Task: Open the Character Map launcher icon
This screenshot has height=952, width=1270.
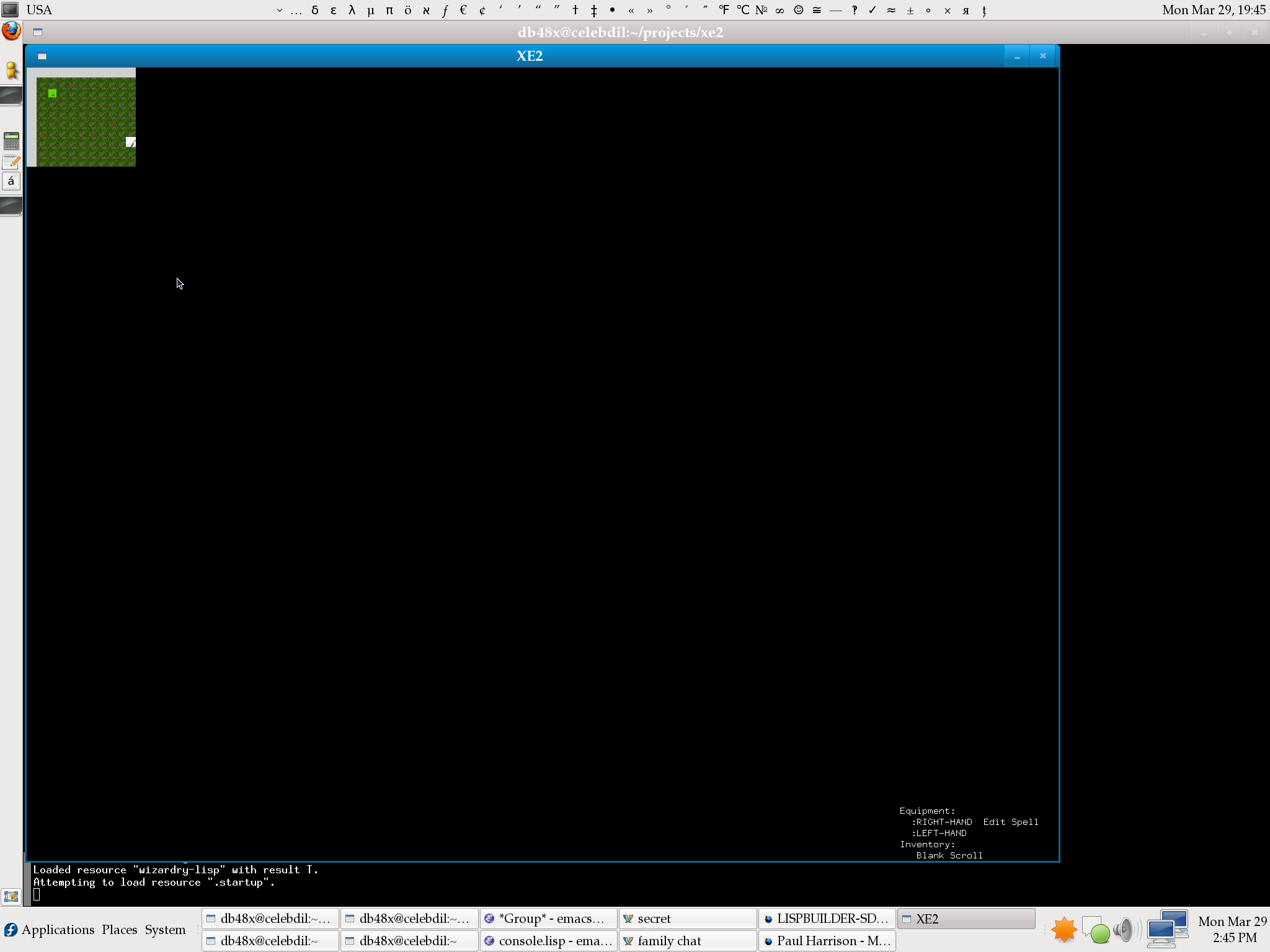Action: 11,181
